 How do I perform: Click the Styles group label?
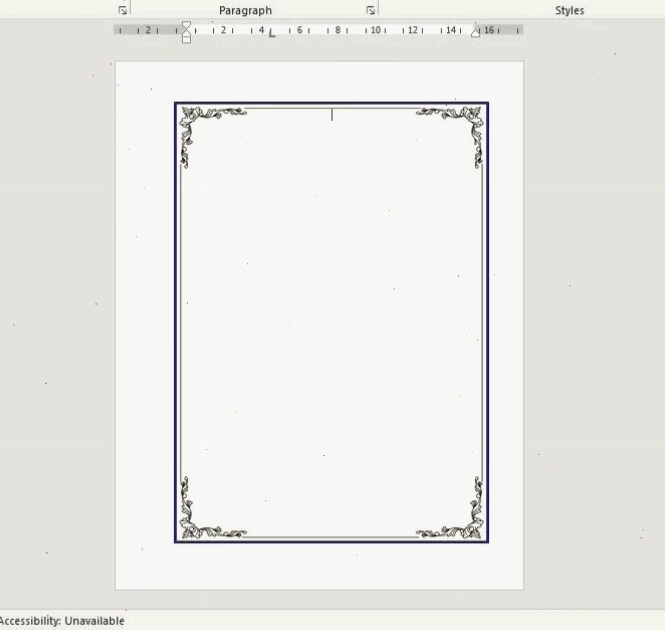[570, 11]
